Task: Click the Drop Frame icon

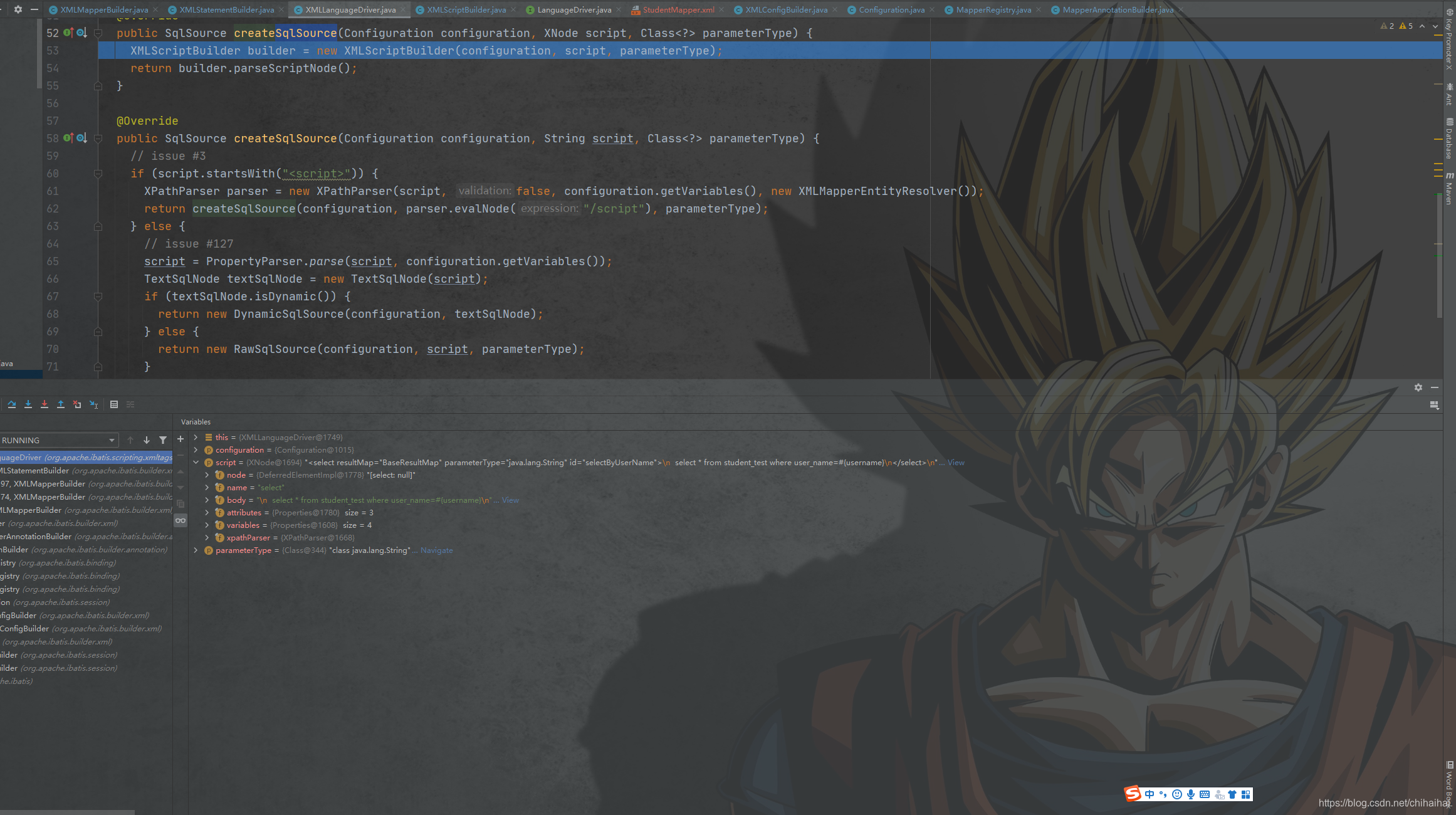Action: (77, 404)
